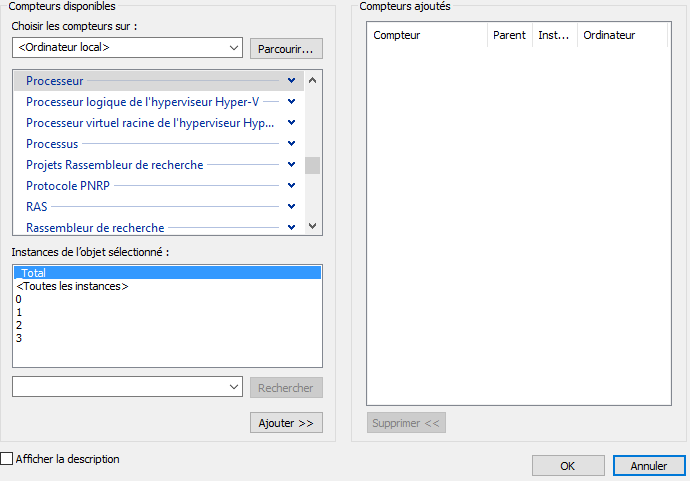Open the computer selection dropdown

pyautogui.click(x=234, y=47)
